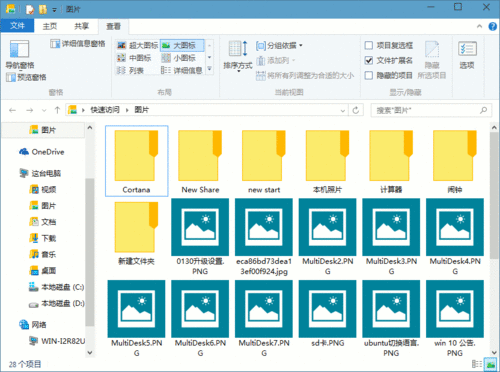
Task: Switch to Share (共享) tab
Action: tap(81, 26)
